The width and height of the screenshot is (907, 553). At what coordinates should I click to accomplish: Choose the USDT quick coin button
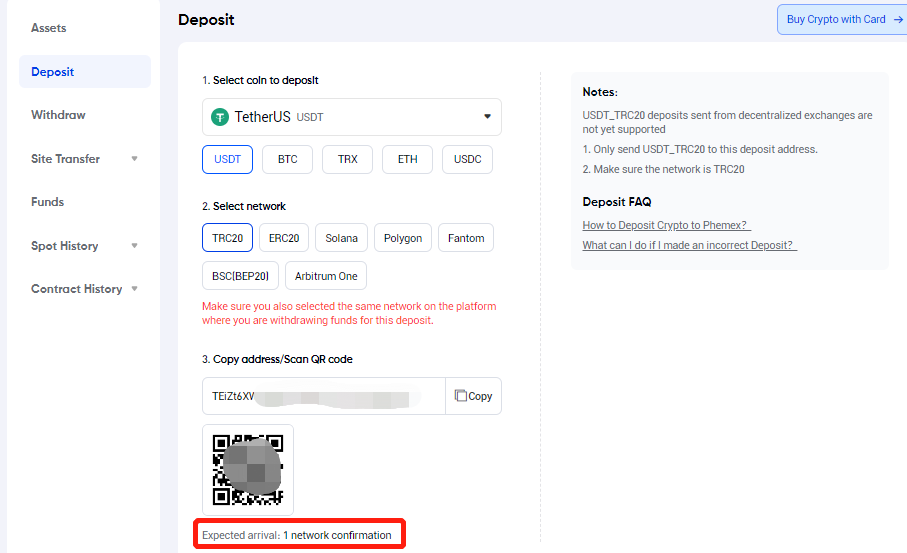tap(227, 159)
